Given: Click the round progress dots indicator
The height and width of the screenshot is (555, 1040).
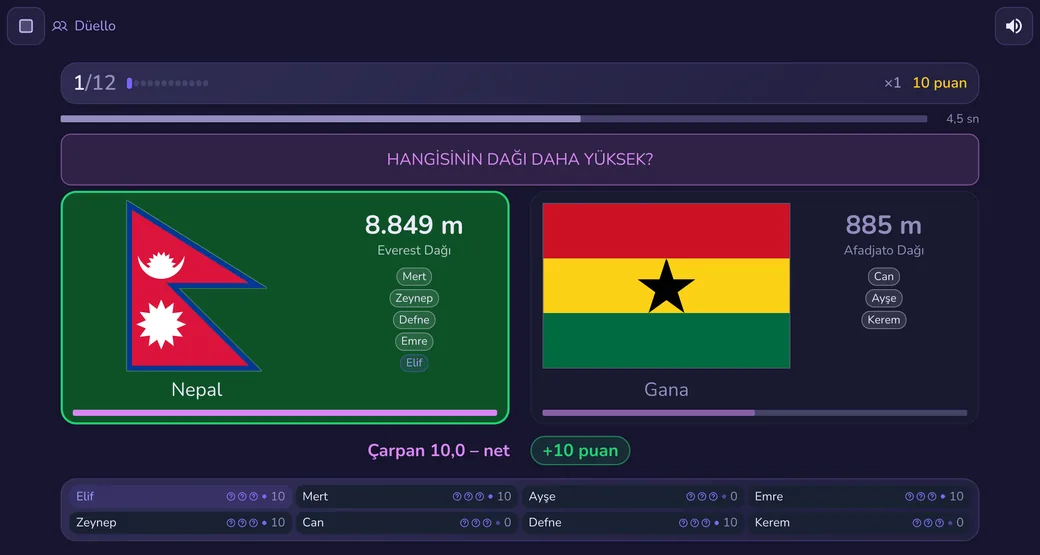Looking at the screenshot, I should 167,84.
